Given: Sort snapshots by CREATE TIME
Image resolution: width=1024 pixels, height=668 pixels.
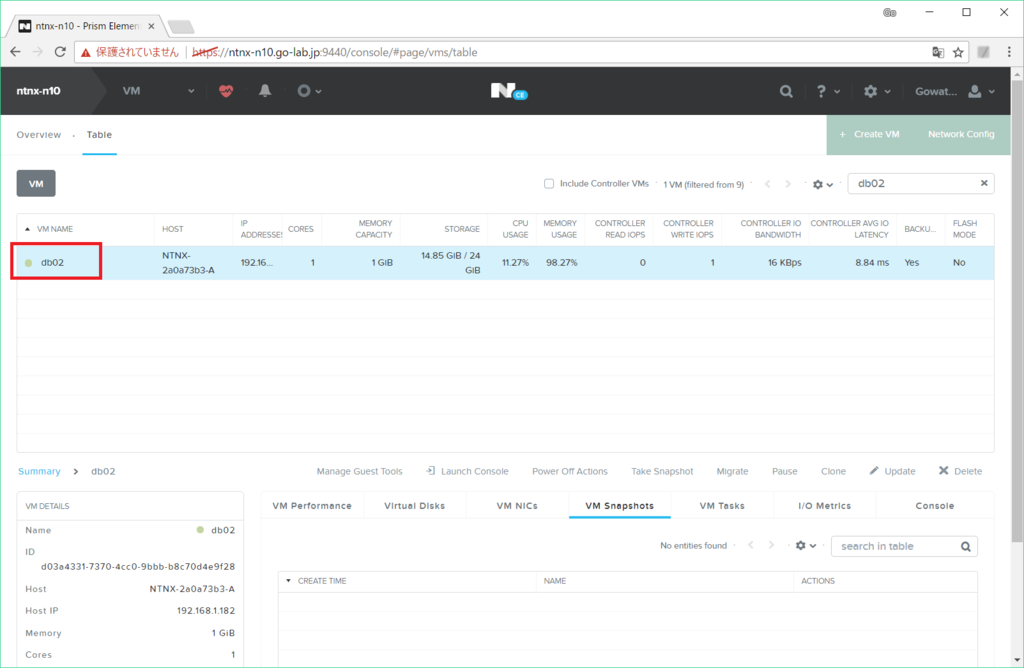Looking at the screenshot, I should click(322, 581).
